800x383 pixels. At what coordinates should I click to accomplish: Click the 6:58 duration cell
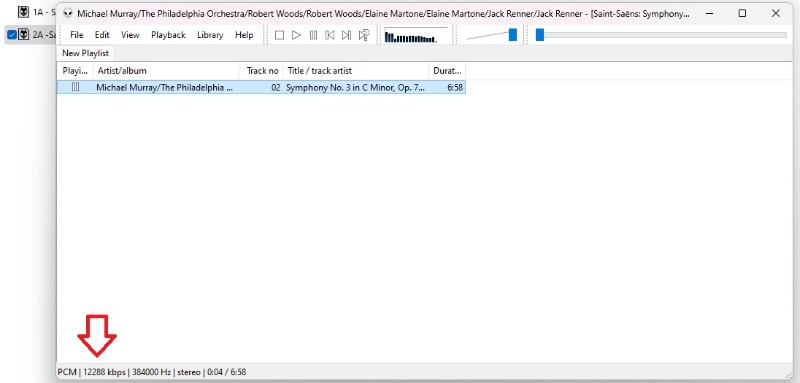pos(455,88)
